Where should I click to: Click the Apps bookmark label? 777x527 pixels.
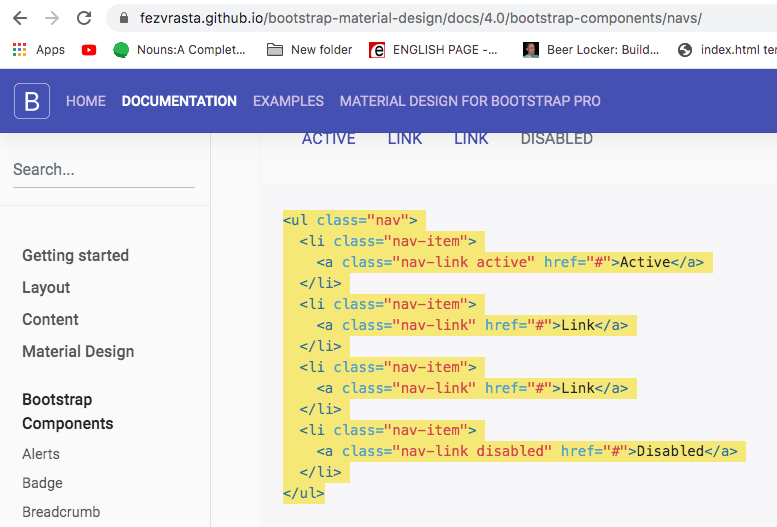point(50,50)
